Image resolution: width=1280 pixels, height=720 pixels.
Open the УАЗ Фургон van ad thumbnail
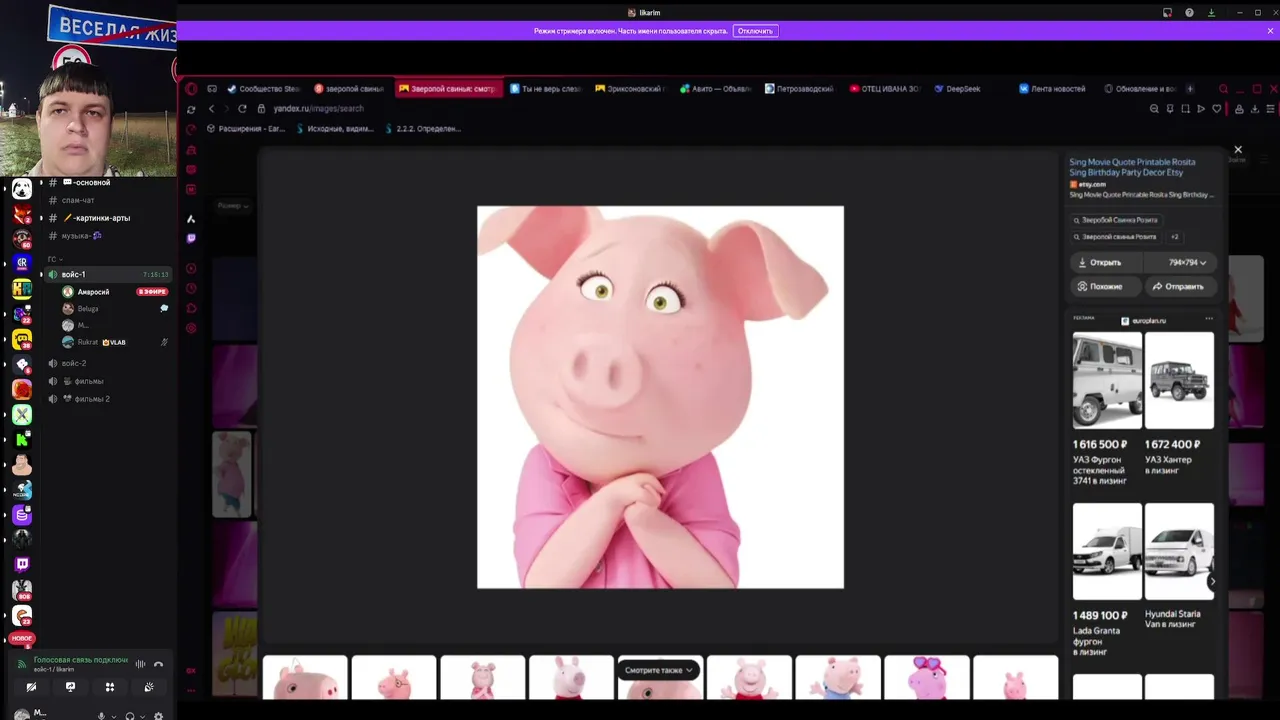click(x=1107, y=380)
